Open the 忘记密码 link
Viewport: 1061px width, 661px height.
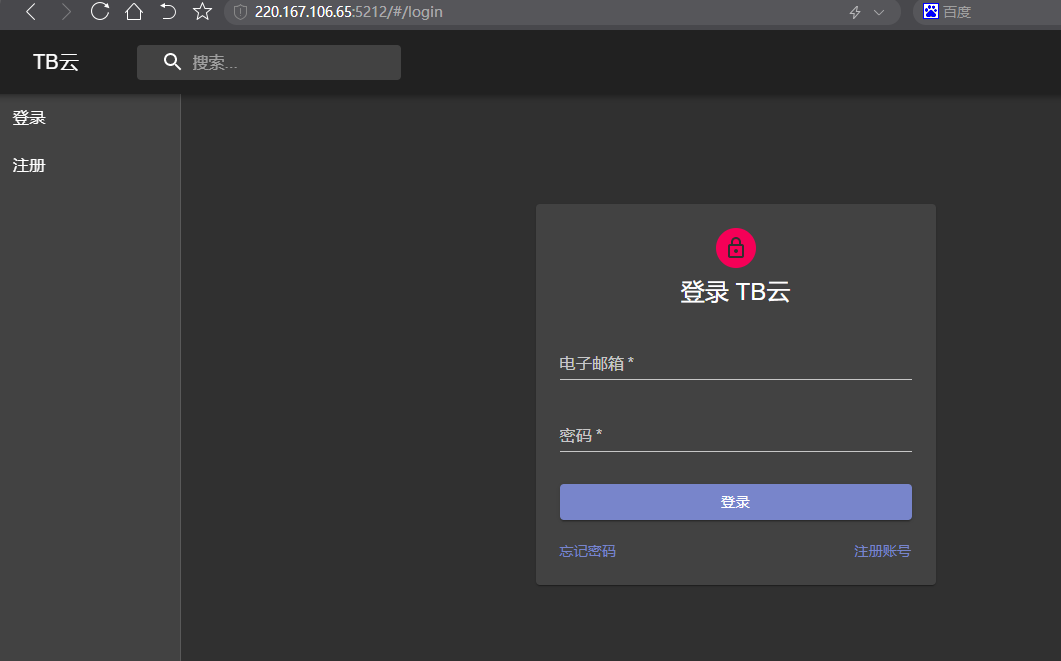click(587, 551)
